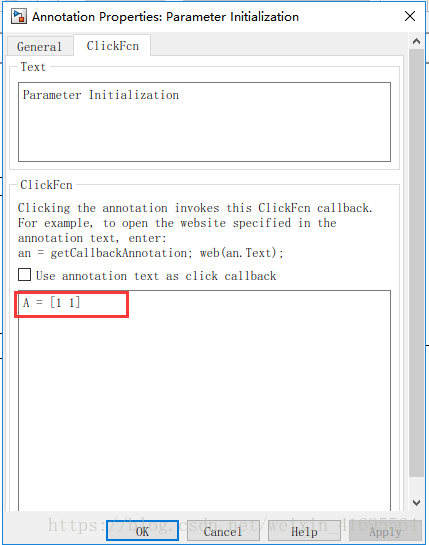Click the empty area of the ClickFcn editor

[x=204, y=410]
